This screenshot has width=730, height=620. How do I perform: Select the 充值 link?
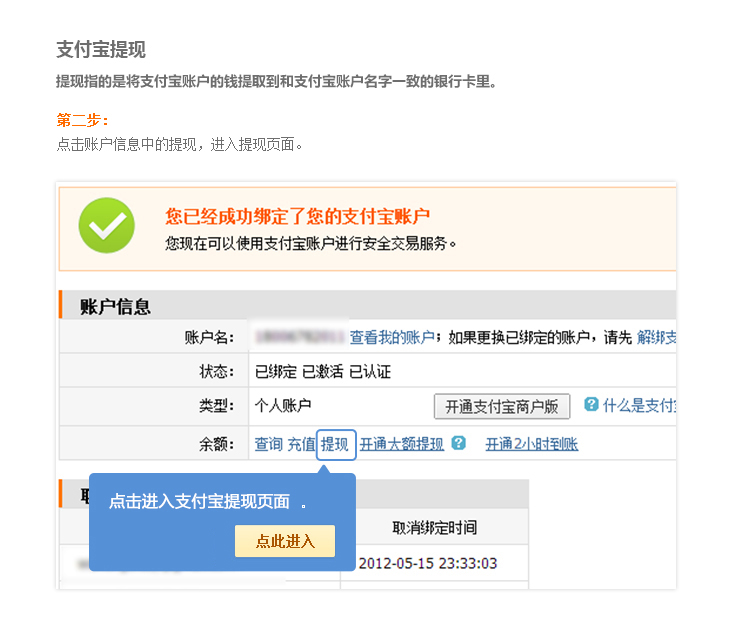302,444
